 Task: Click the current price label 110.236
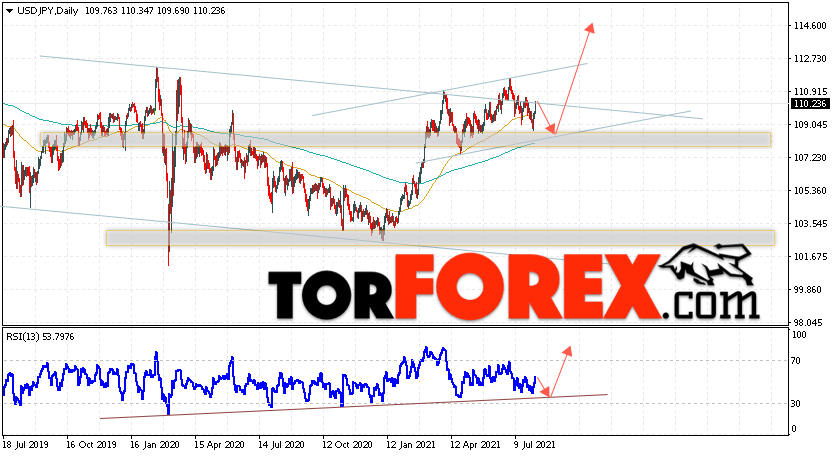tap(810, 104)
